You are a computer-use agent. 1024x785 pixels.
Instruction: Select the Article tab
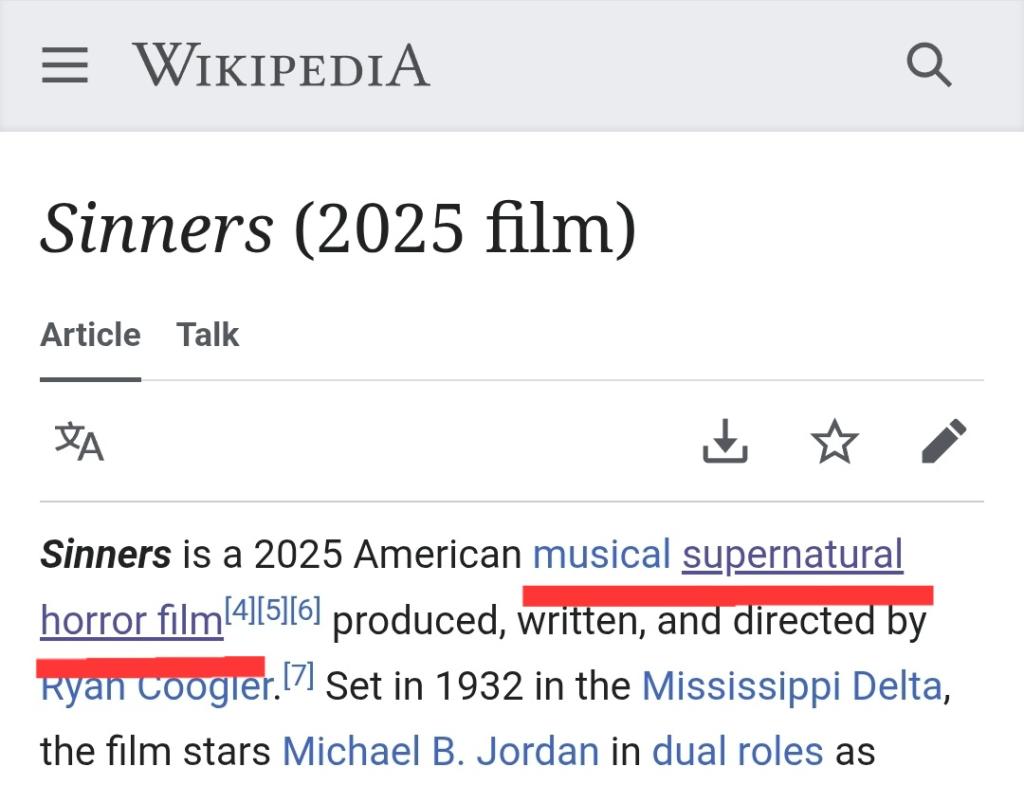pyautogui.click(x=90, y=335)
